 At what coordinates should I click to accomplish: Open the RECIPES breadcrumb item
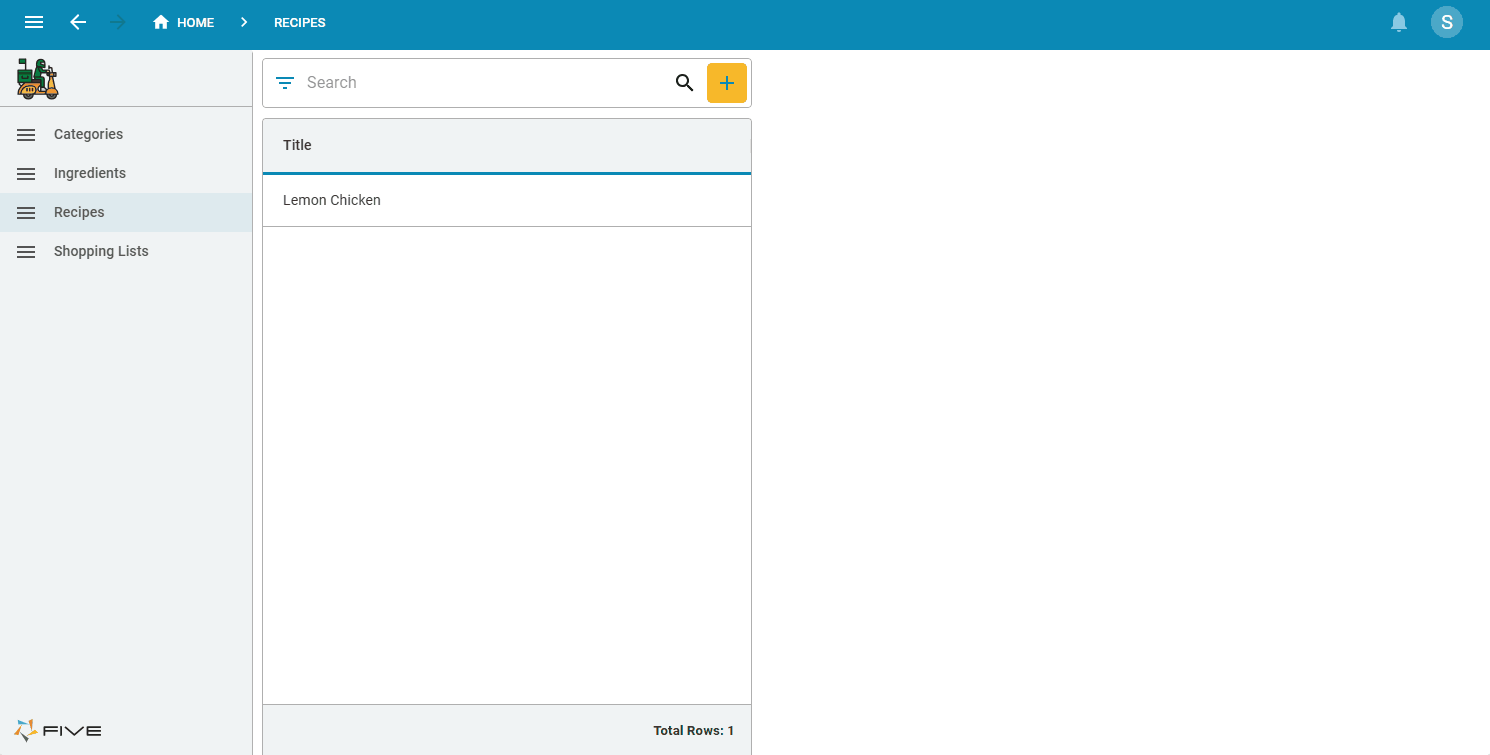299,22
